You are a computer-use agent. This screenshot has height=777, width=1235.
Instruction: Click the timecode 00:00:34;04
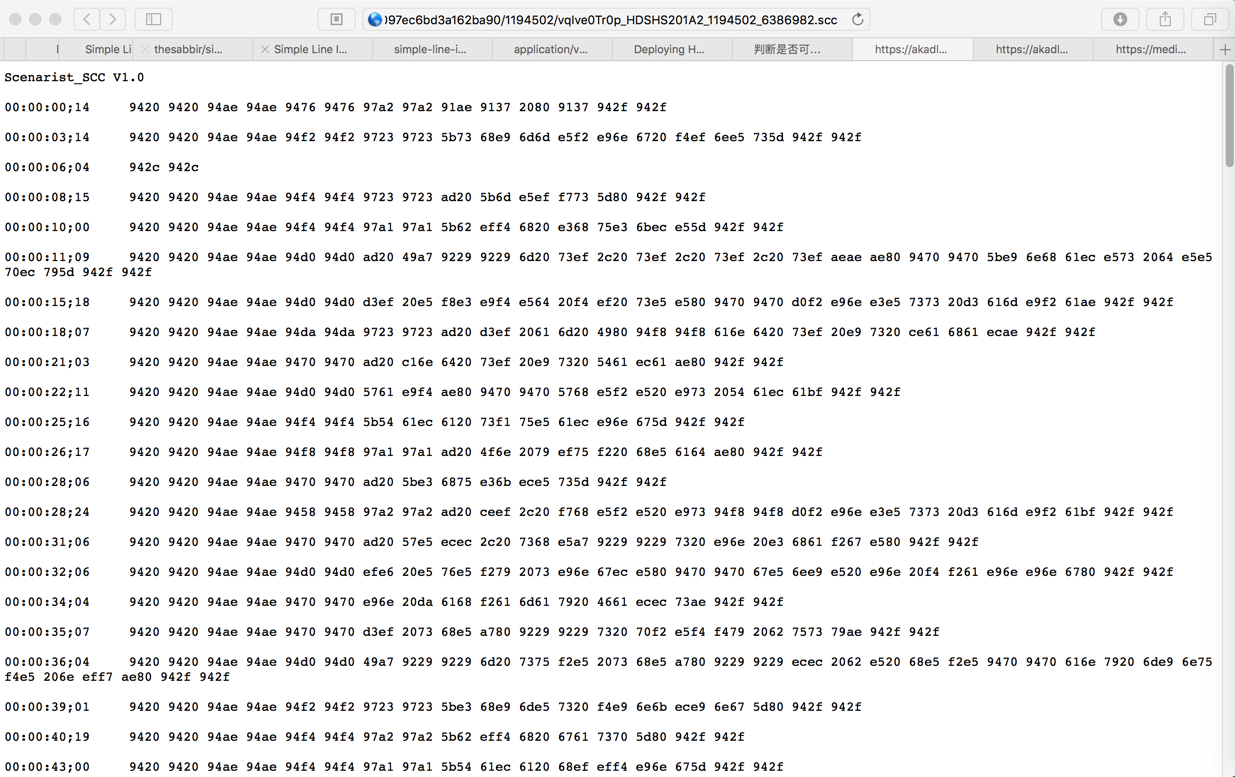47,602
